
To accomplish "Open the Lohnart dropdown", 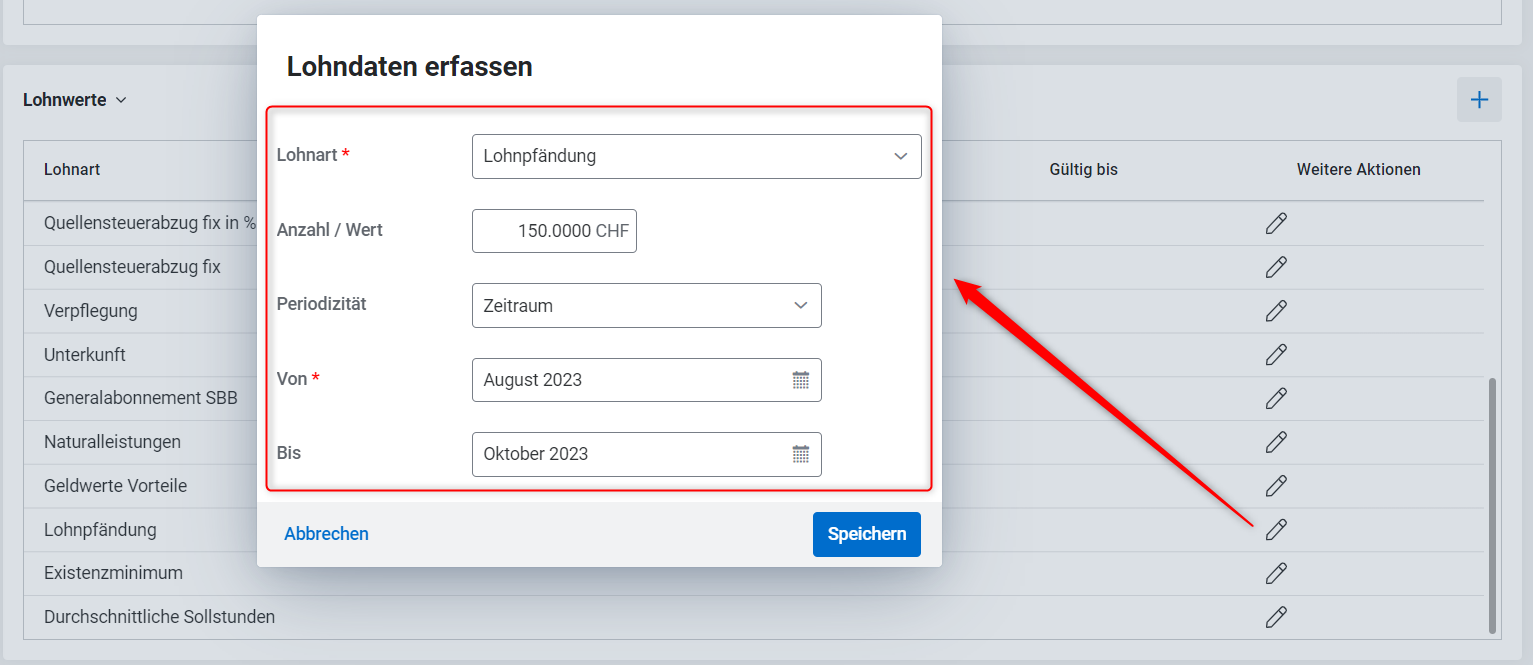I will (697, 156).
